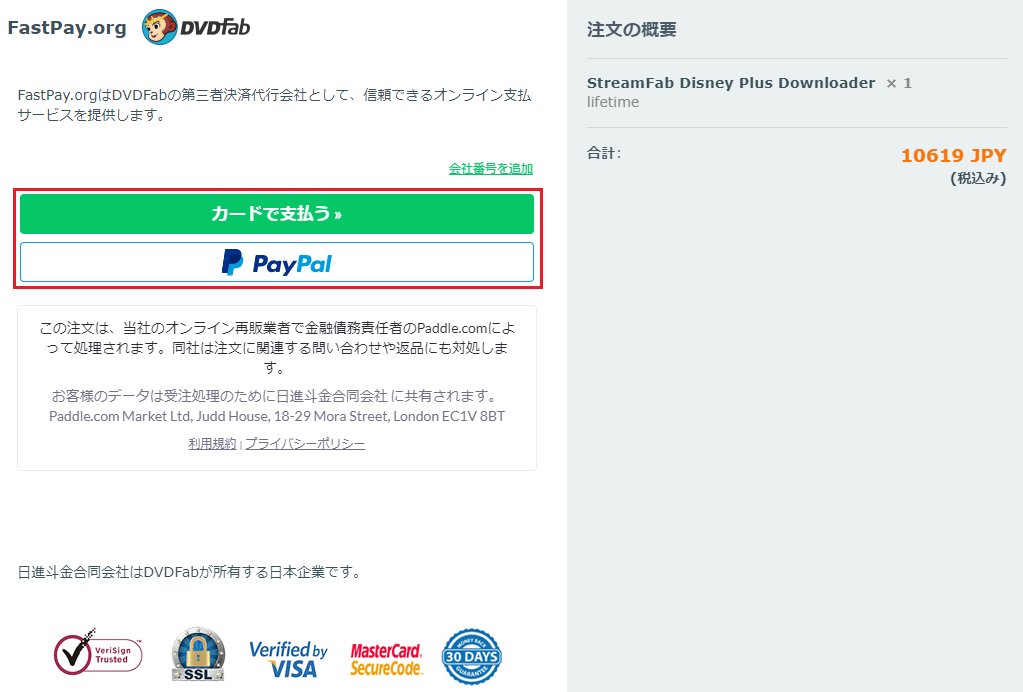
Task: Click the lifetime license label
Action: coord(613,102)
